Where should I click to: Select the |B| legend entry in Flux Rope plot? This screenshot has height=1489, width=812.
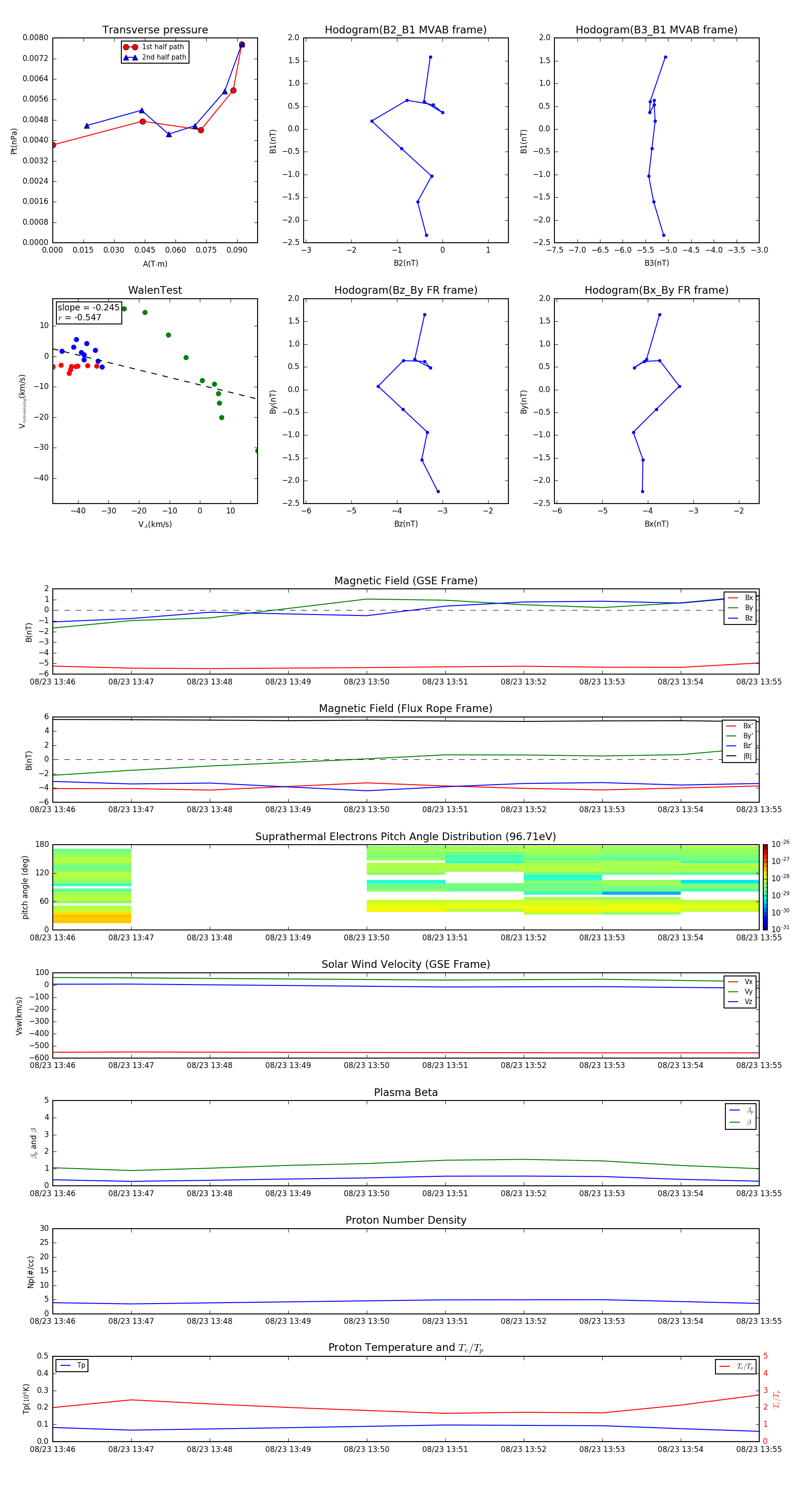pyautogui.click(x=740, y=757)
